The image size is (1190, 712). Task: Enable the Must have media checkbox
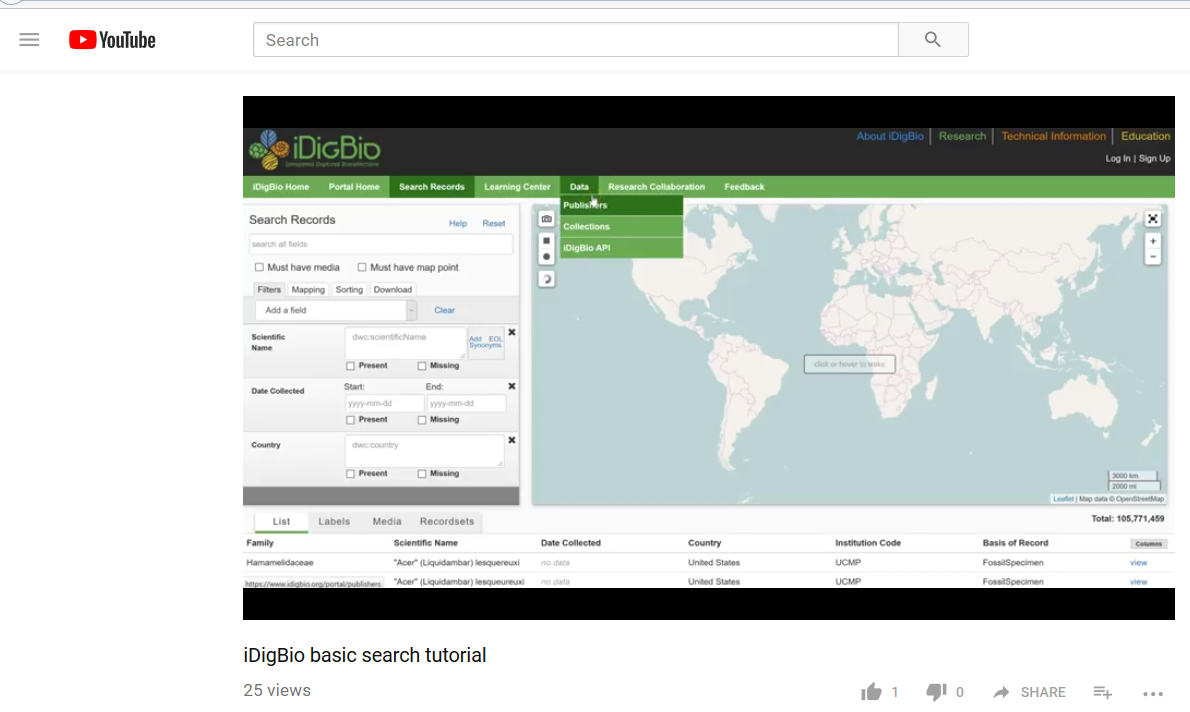coord(260,267)
